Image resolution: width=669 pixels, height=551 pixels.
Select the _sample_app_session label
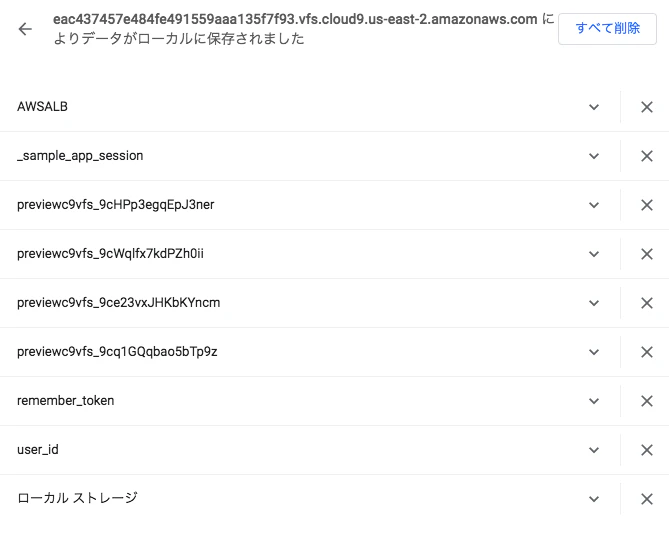[x=80, y=156]
